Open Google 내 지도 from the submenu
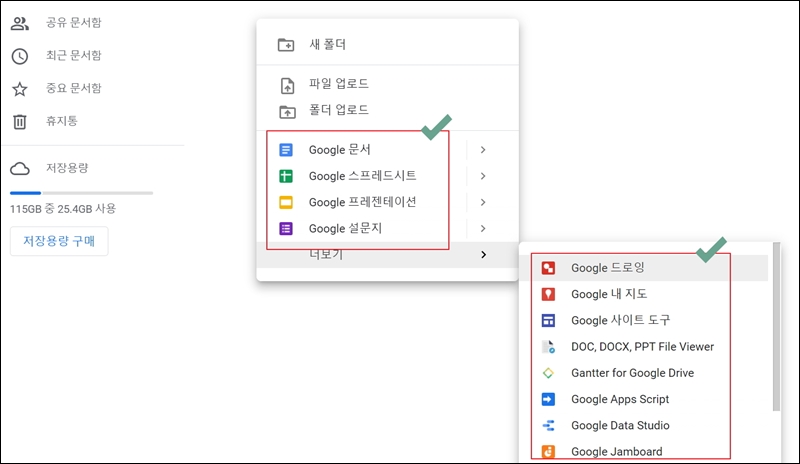Viewport: 800px width, 464px height. (644, 294)
